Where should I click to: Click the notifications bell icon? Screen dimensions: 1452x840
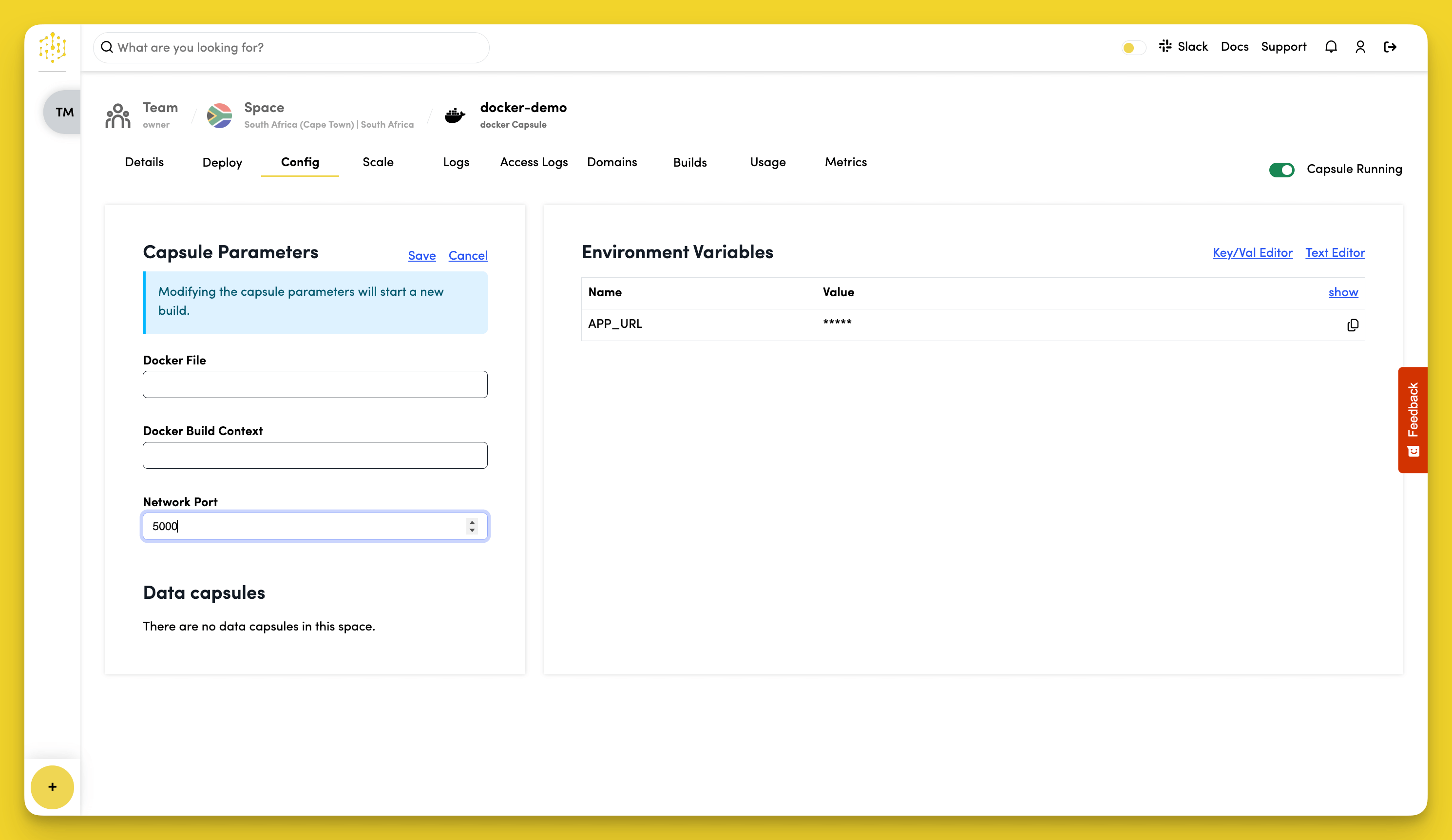1330,47
